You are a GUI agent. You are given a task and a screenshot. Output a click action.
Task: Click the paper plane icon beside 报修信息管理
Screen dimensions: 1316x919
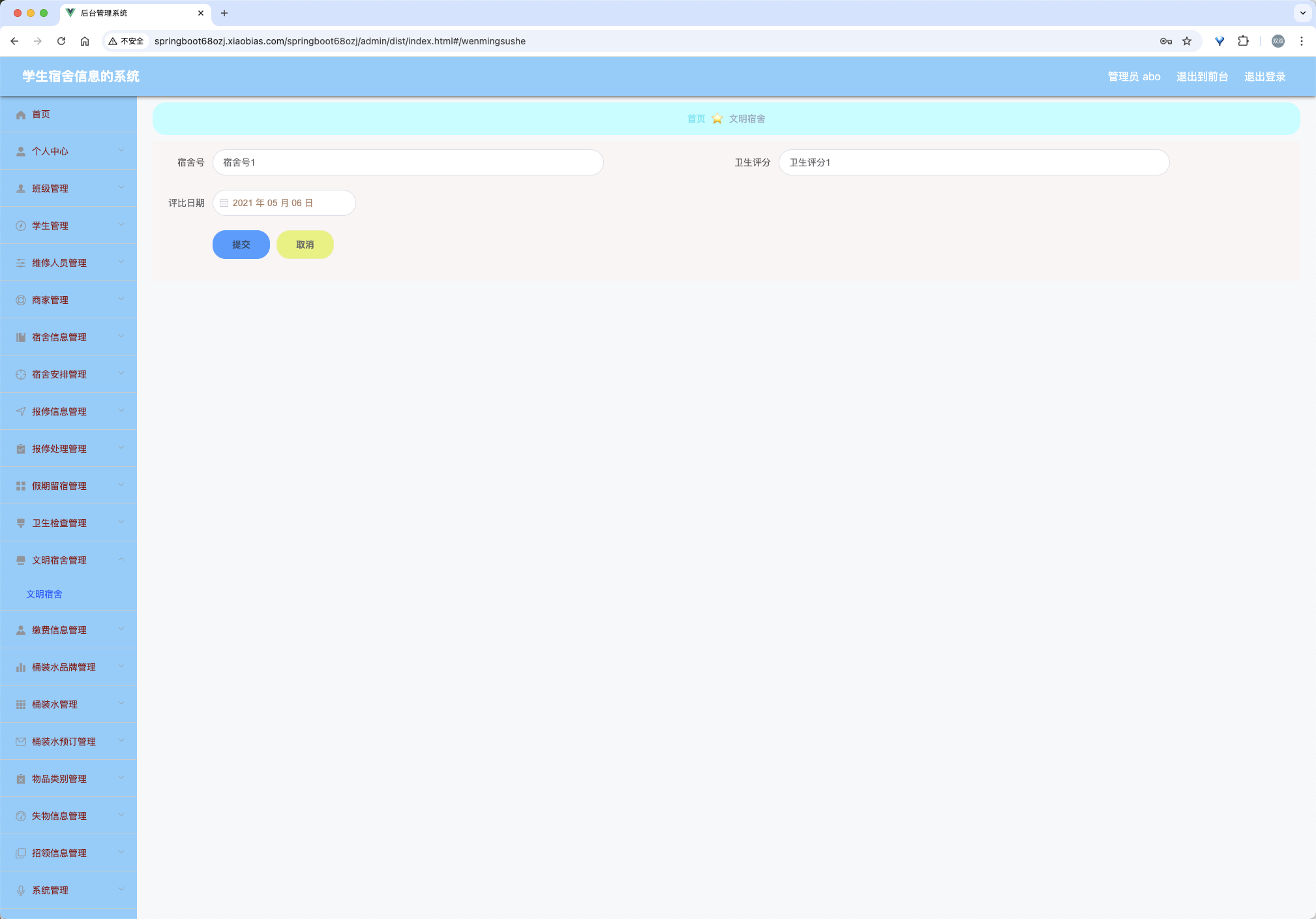[x=21, y=412]
